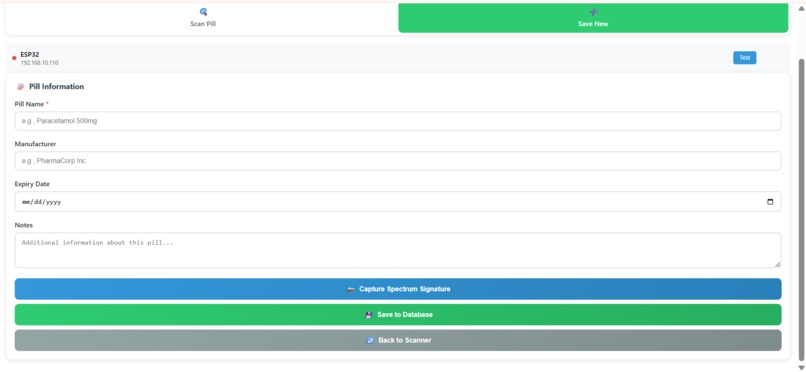Click the page scrollbar up arrow
This screenshot has height=372, width=806.
[x=801, y=9]
